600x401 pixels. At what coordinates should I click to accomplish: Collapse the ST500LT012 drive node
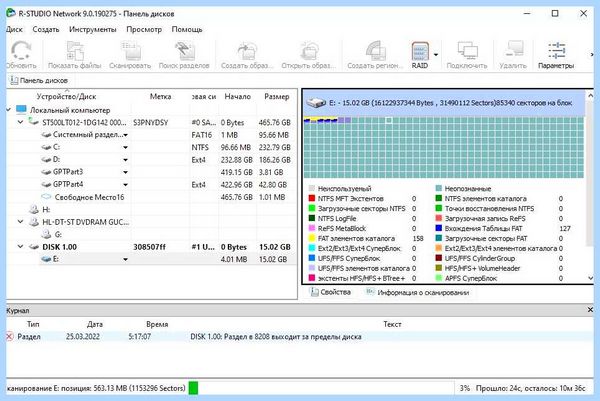point(21,122)
